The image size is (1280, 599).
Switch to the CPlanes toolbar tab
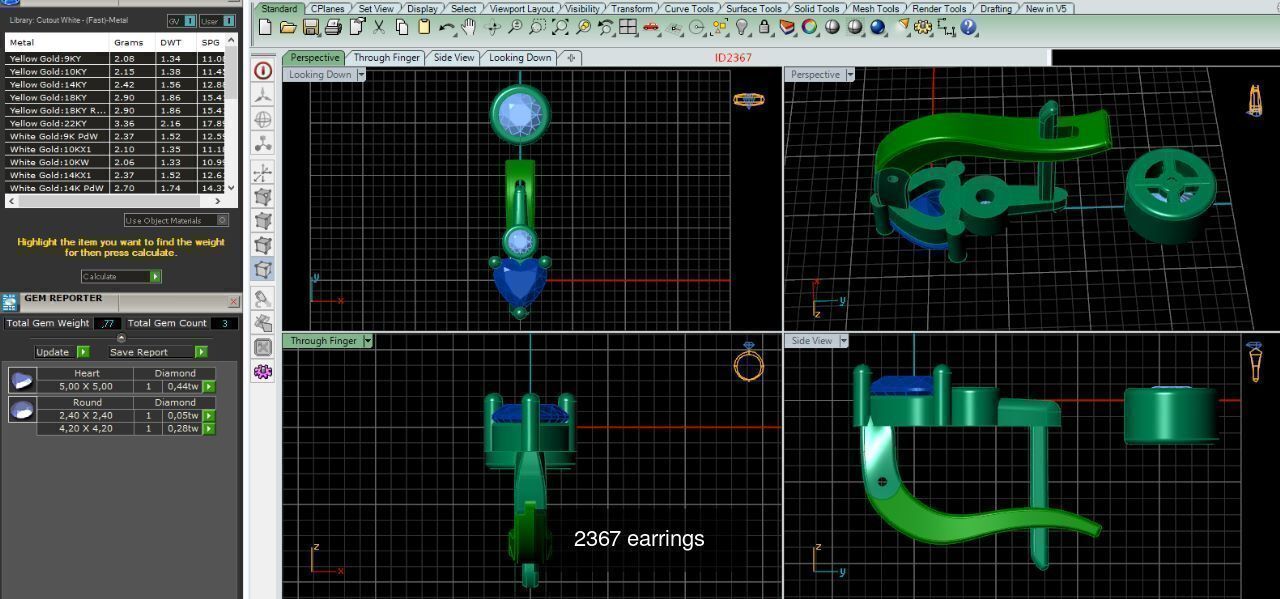click(327, 8)
